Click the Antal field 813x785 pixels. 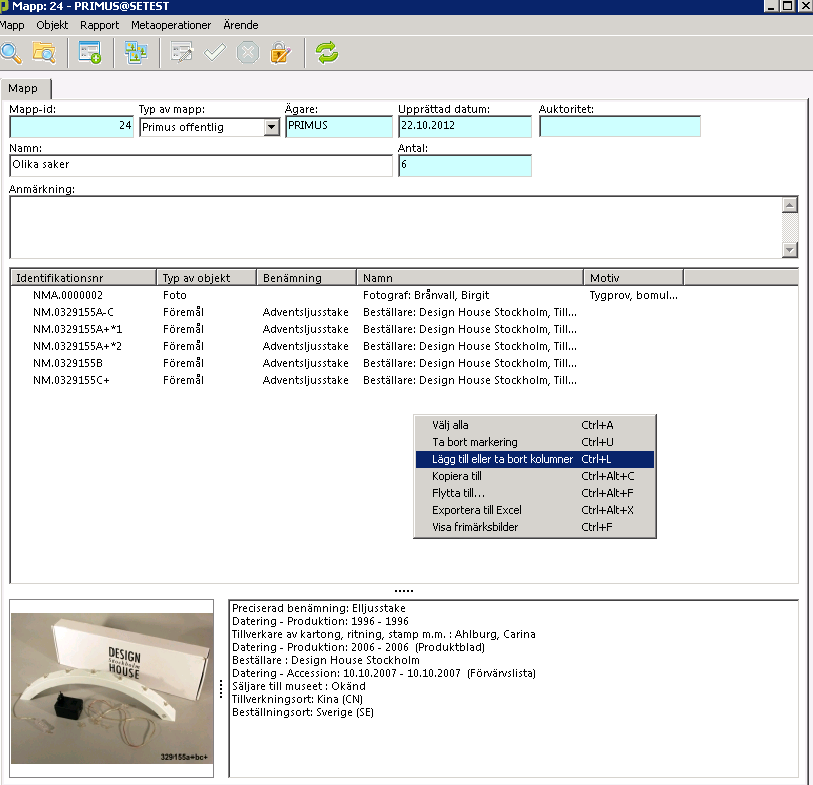465,165
